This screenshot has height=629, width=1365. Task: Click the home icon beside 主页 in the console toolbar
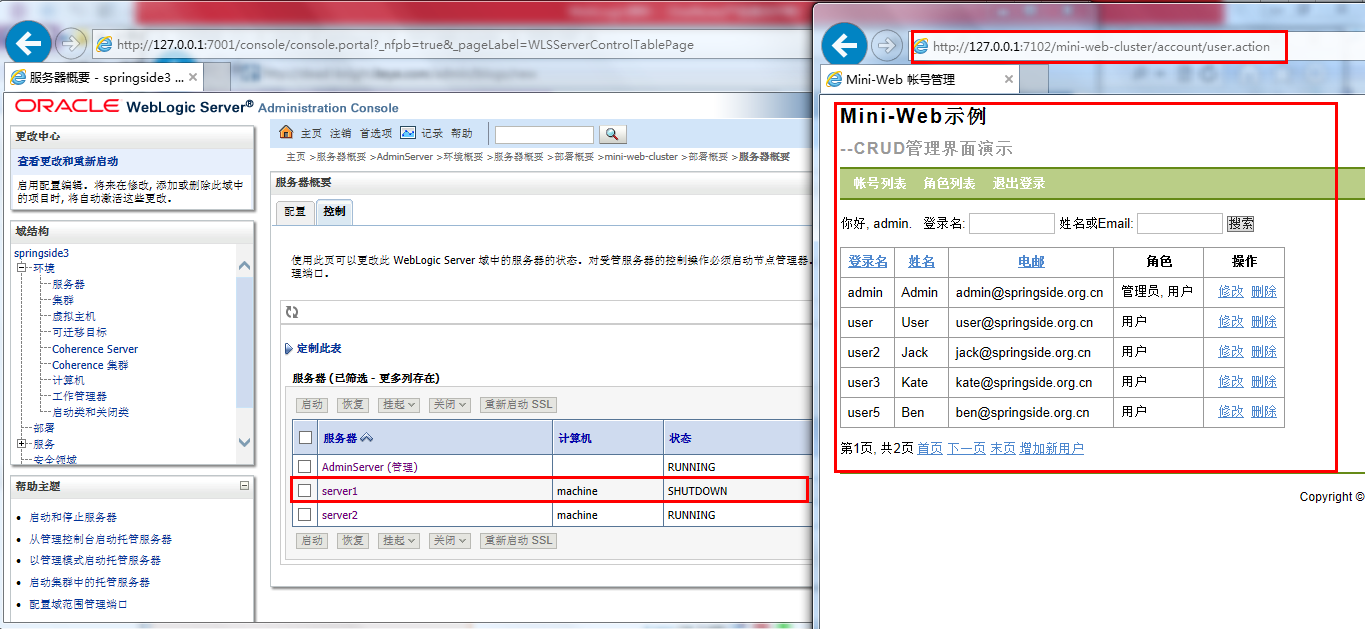tap(286, 133)
